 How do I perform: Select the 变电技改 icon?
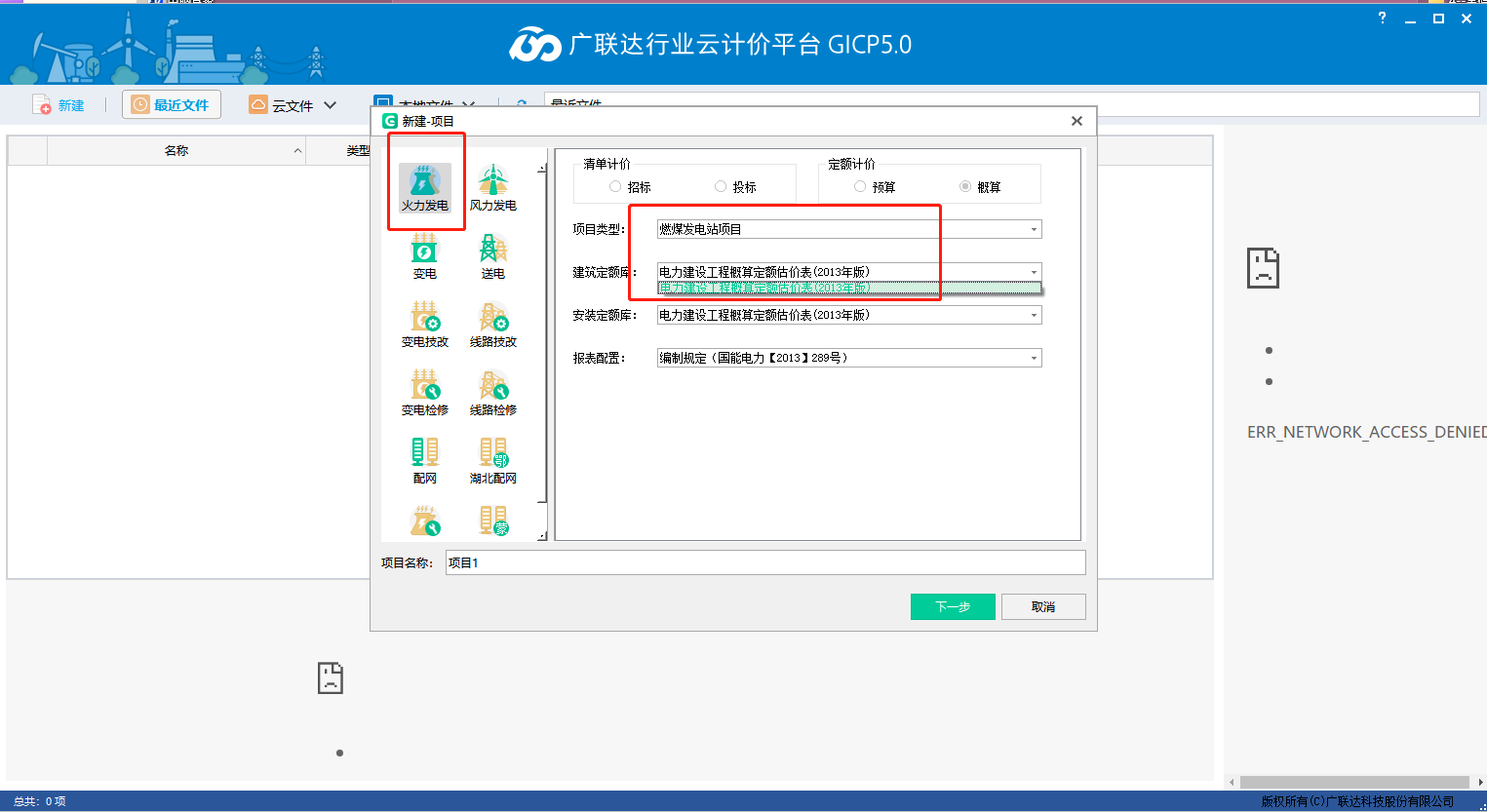click(425, 325)
